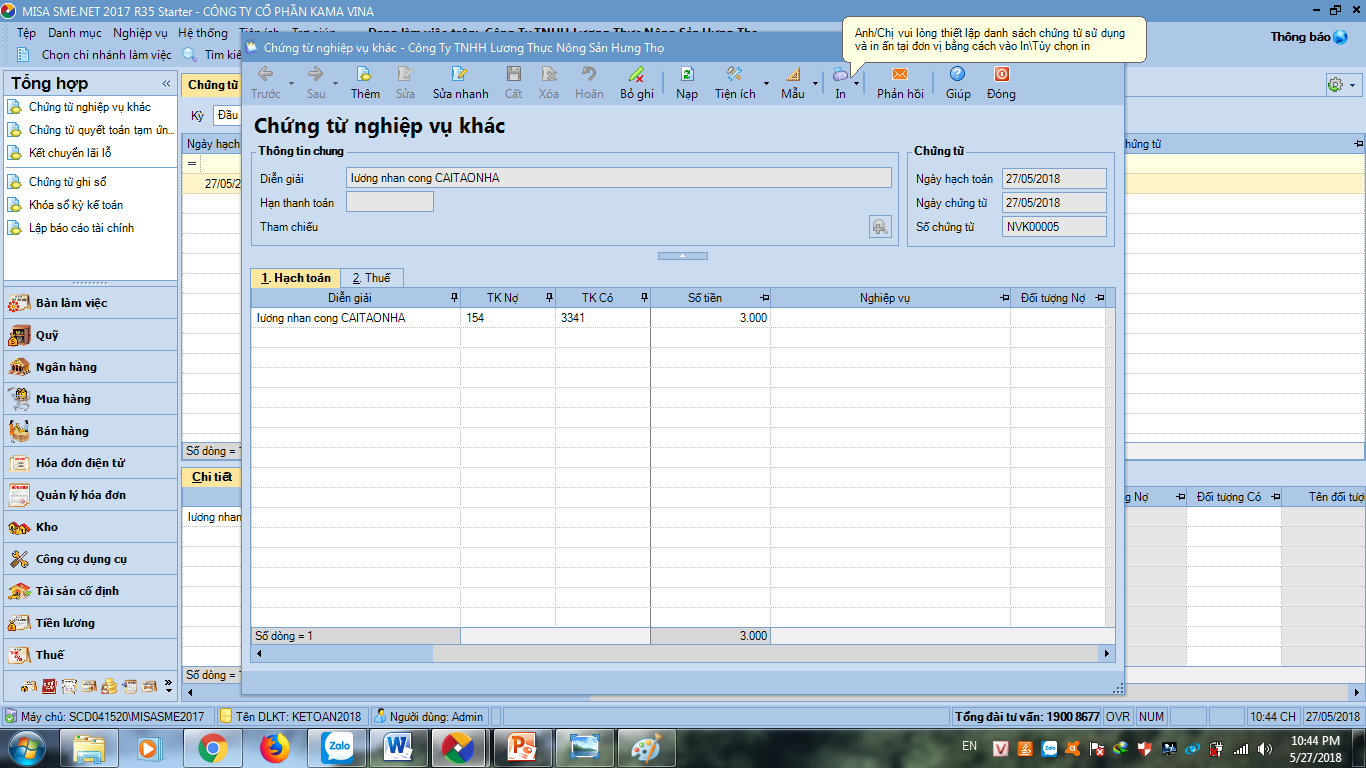This screenshot has width=1366, height=768.
Task: Click the Cất save disk icon
Action: [513, 74]
